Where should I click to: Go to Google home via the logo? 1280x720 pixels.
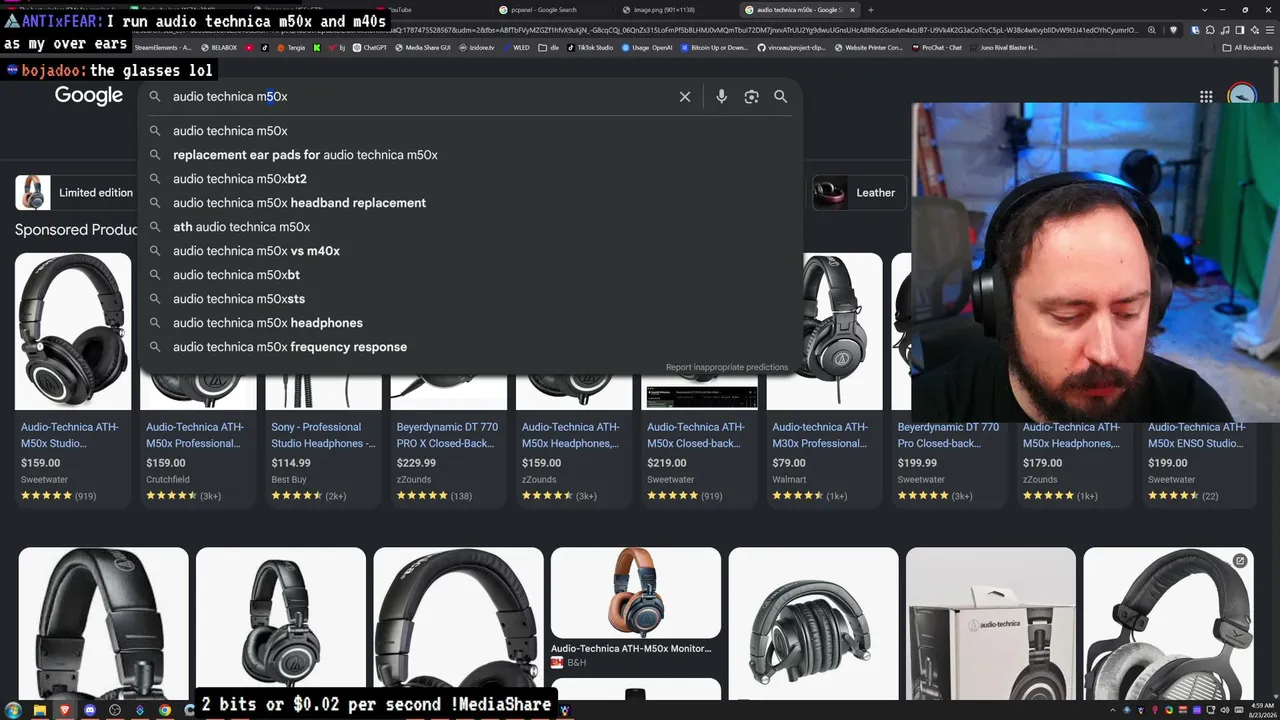click(89, 96)
